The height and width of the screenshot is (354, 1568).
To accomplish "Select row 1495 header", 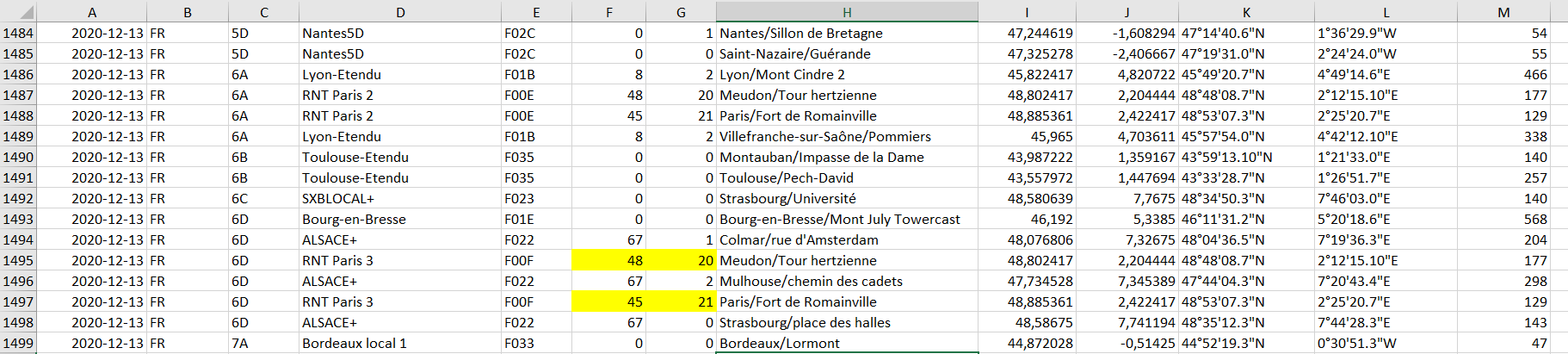I will [x=18, y=260].
